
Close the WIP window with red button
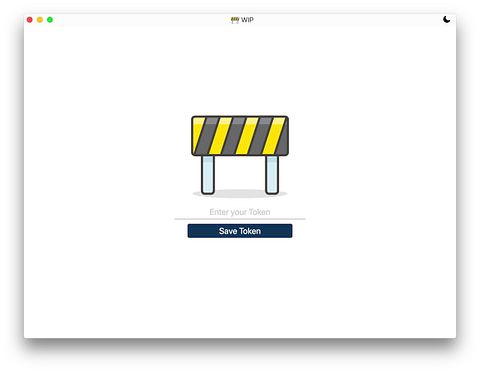[30, 20]
